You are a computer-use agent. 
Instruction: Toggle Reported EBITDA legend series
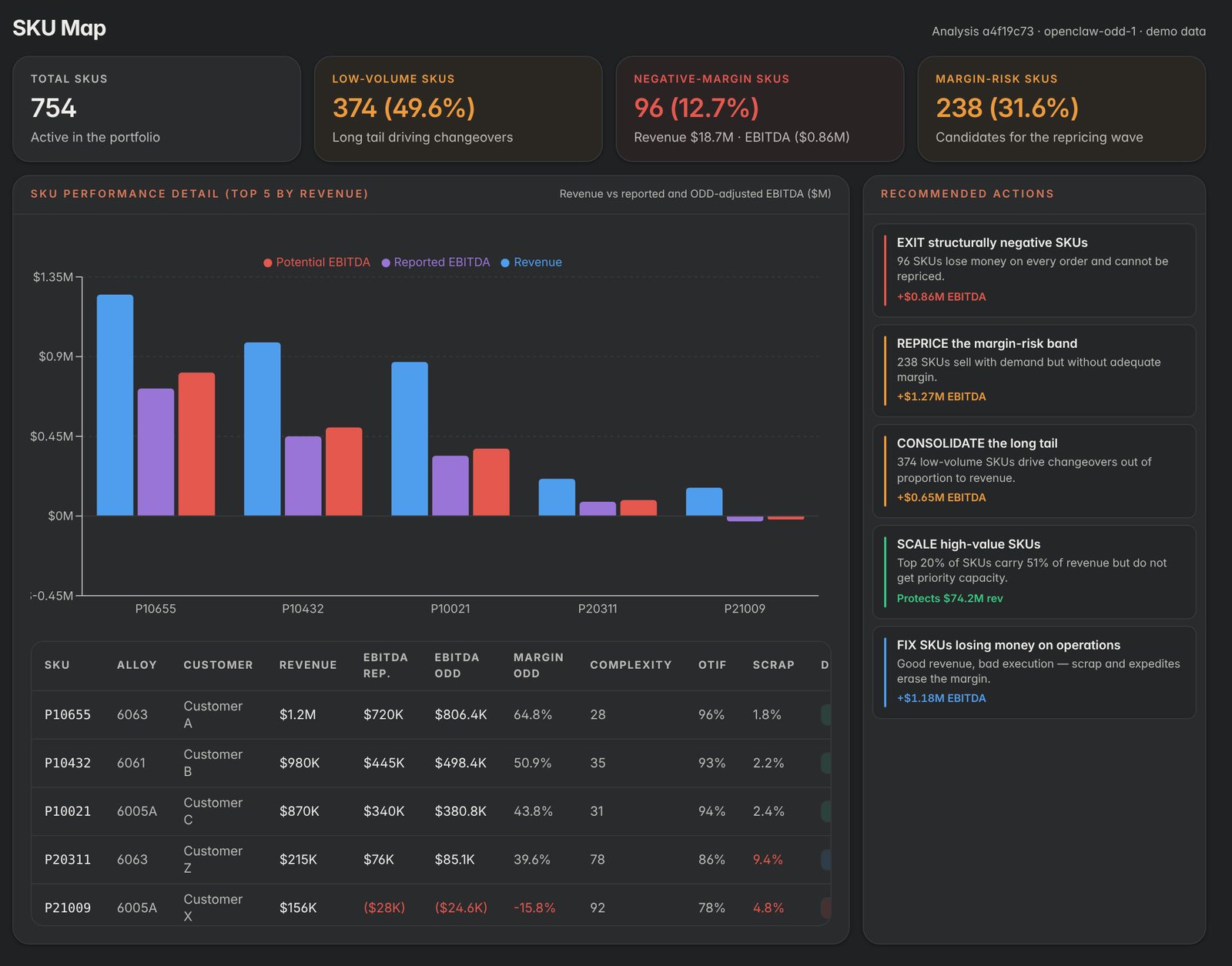coord(435,262)
